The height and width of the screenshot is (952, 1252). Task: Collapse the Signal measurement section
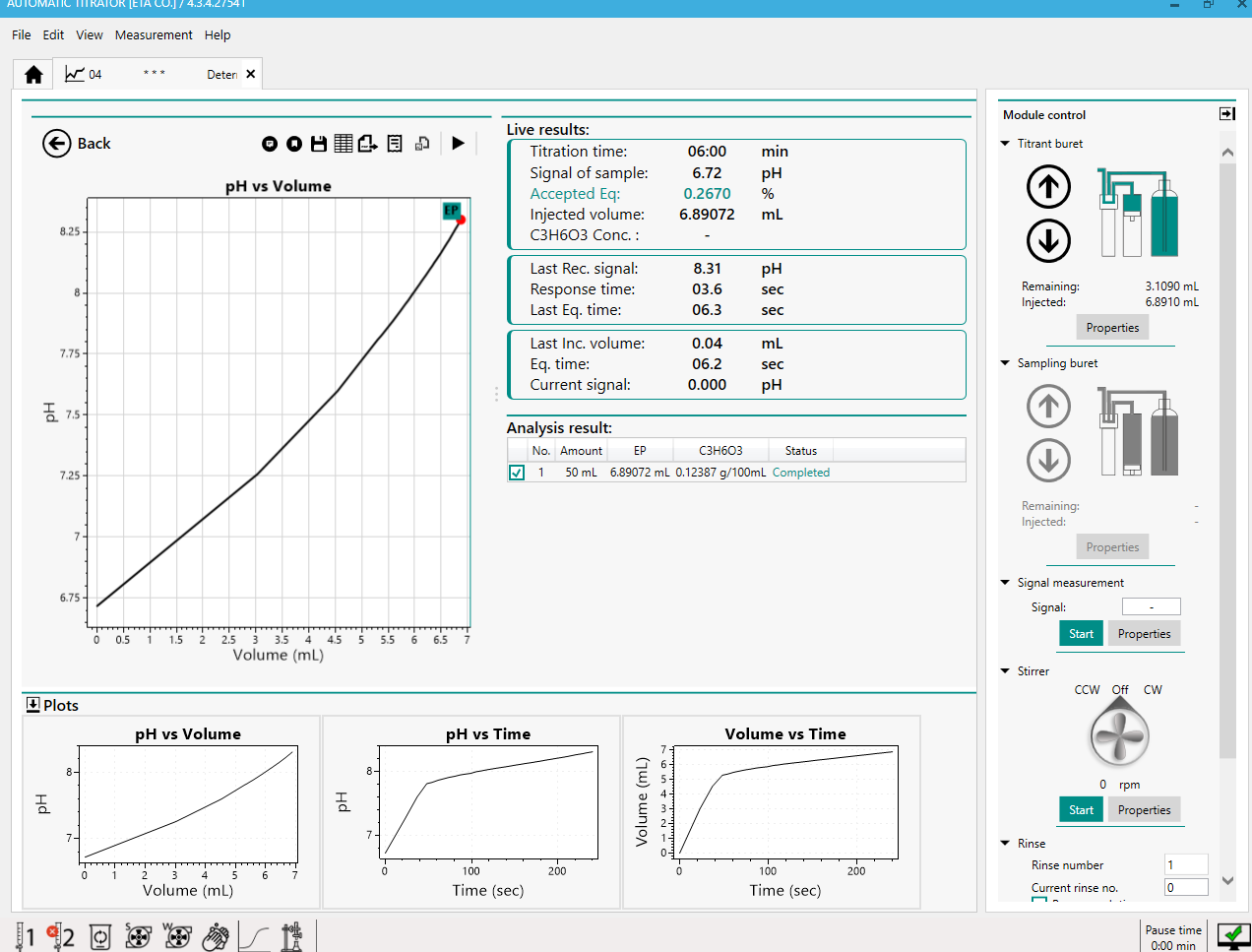[1005, 583]
